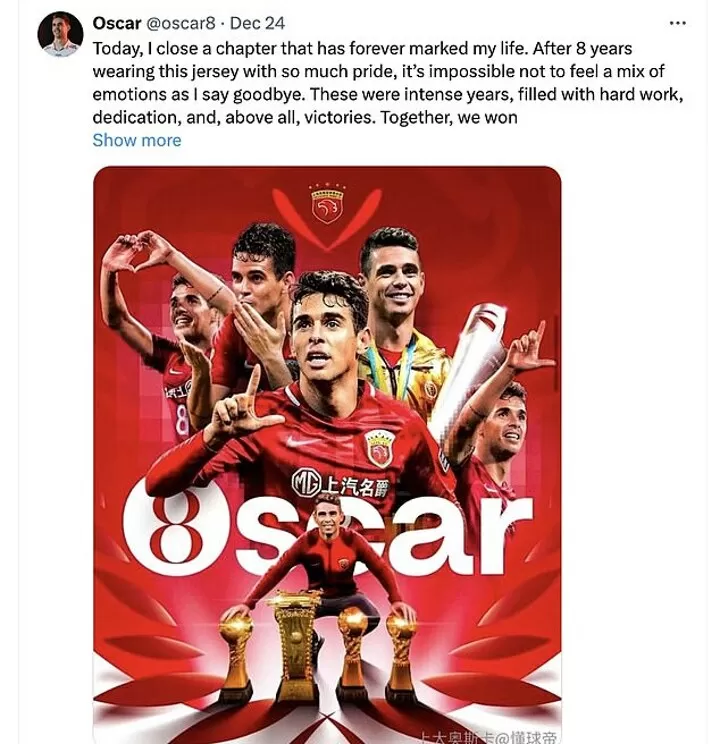Screen dimensions: 720x744
Task: Click the tall golden trophy in the middle
Action: tap(293, 645)
